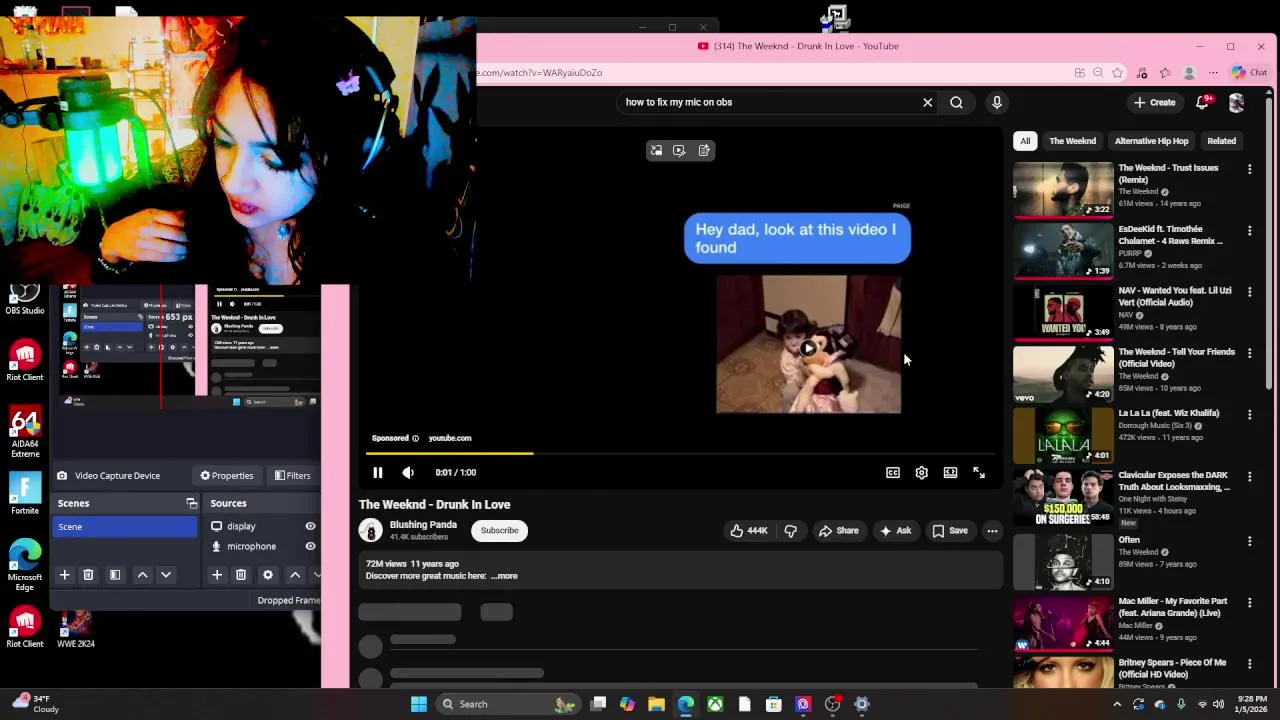Add the page to Edge favorites star

pos(1117,73)
